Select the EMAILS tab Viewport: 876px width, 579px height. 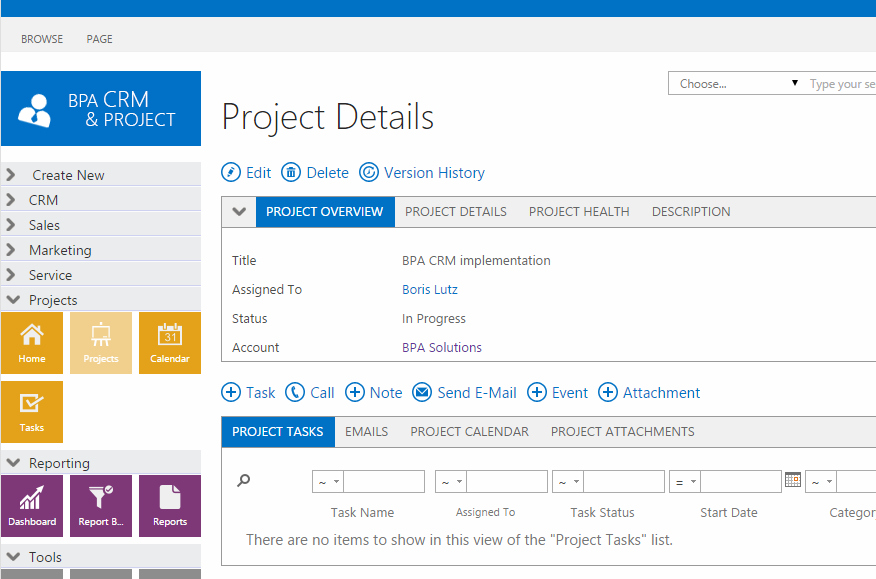(x=366, y=431)
